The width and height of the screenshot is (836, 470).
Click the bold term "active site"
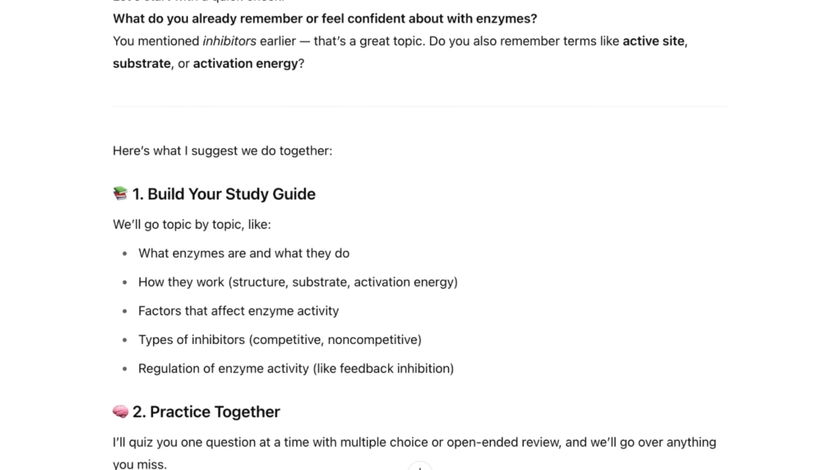point(655,41)
